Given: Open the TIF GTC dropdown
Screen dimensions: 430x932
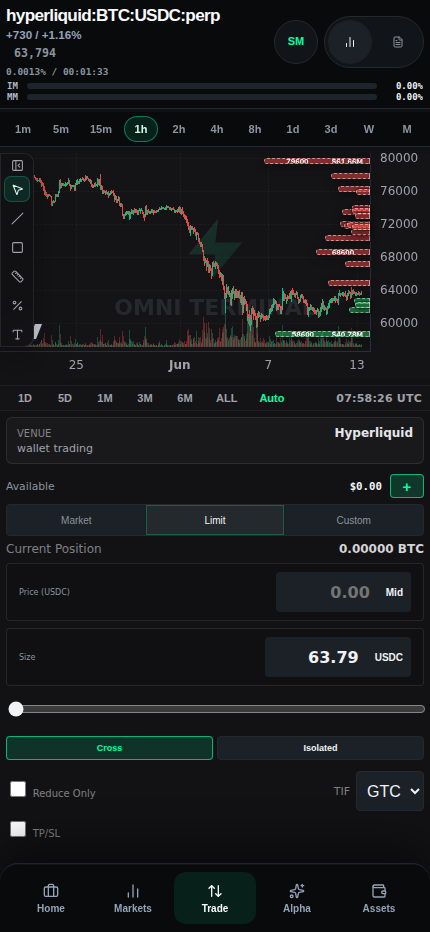Looking at the screenshot, I should [x=390, y=791].
